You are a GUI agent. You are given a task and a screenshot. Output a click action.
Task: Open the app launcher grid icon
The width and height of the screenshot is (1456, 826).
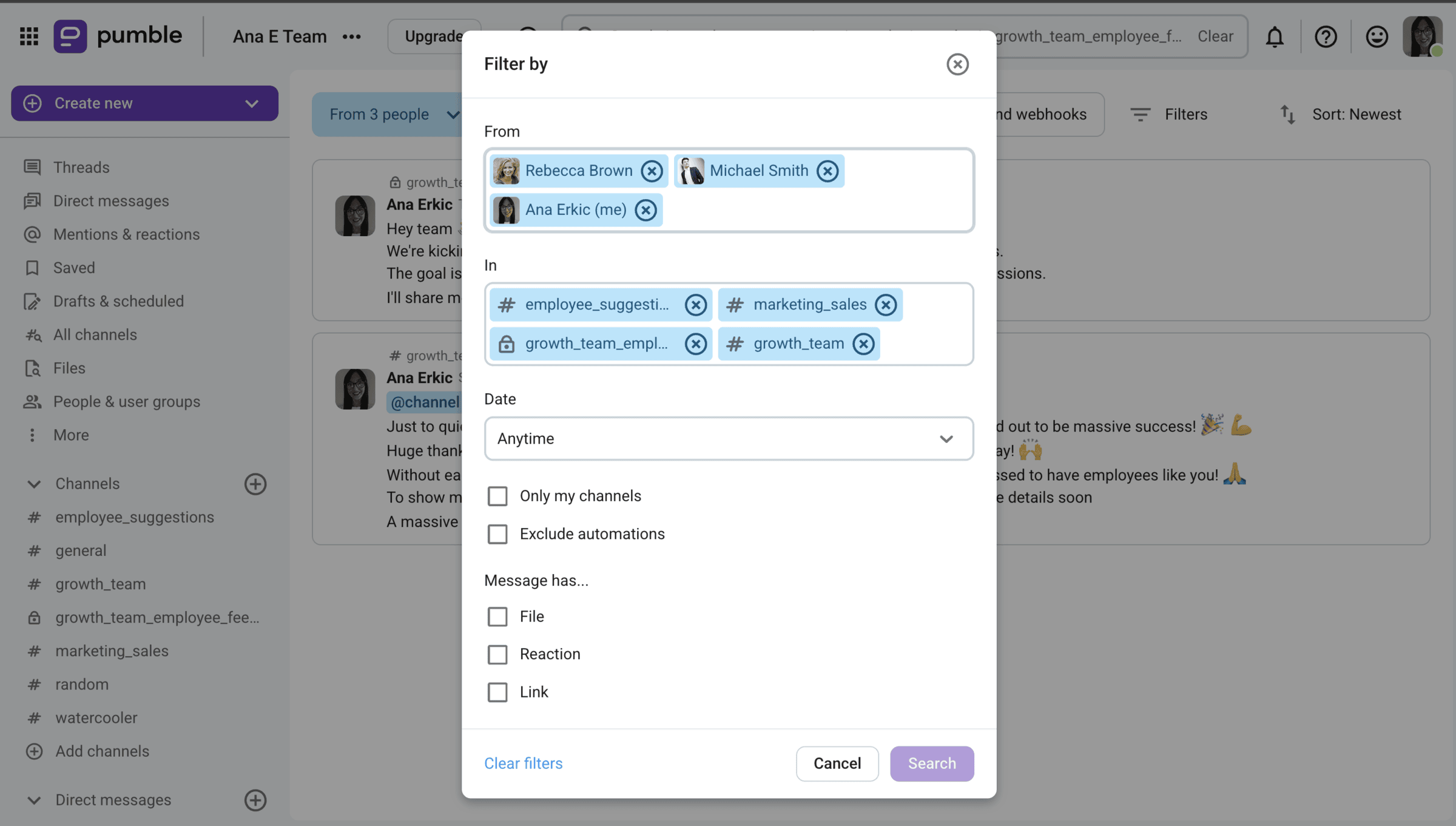(29, 36)
